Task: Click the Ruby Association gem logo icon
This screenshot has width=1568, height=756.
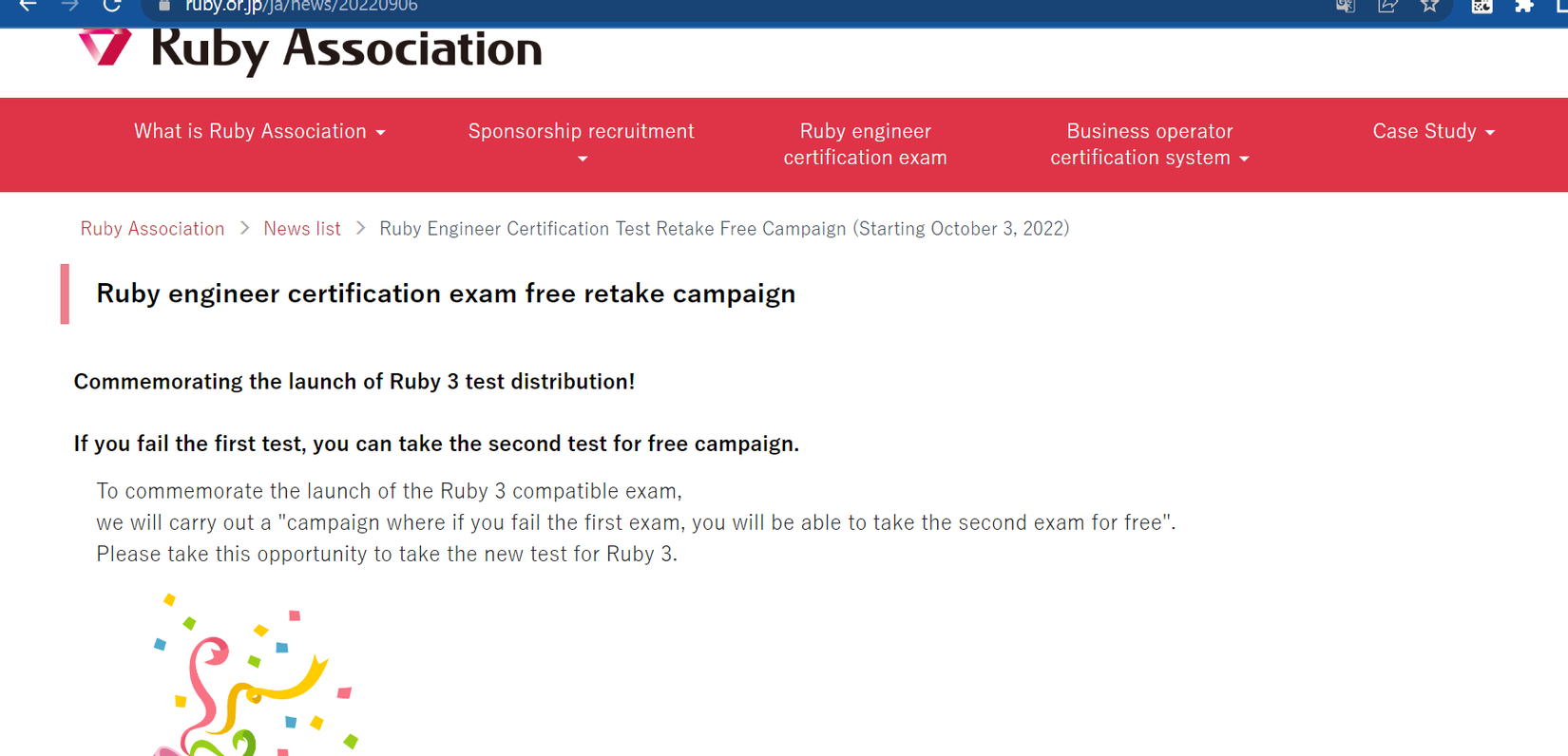Action: (105, 47)
